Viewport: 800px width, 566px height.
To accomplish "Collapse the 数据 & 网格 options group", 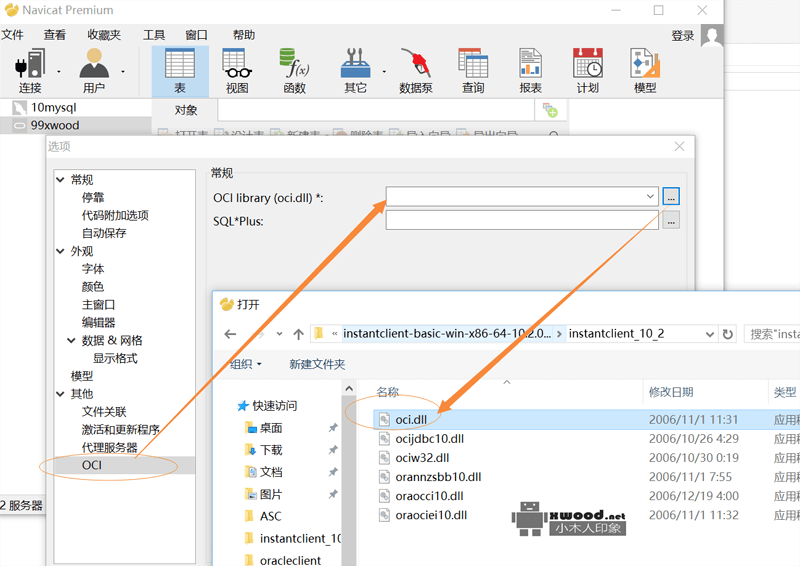I will click(71, 340).
